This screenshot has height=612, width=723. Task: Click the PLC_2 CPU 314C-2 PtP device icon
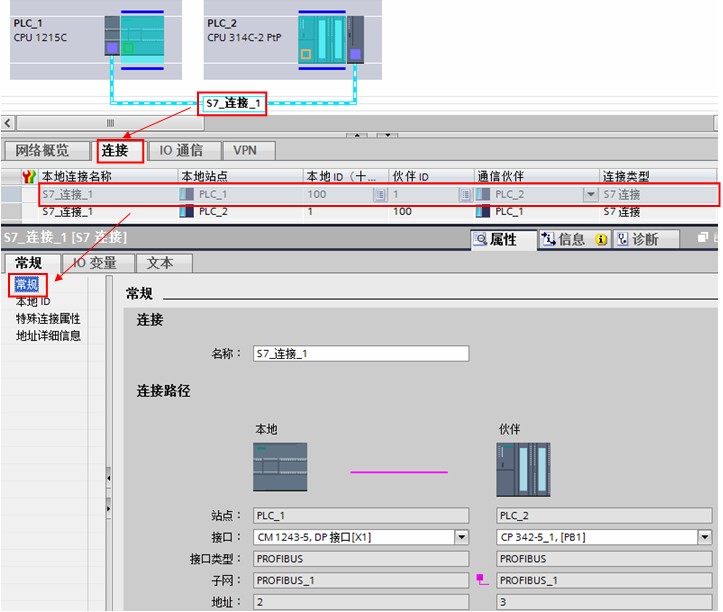(x=331, y=40)
